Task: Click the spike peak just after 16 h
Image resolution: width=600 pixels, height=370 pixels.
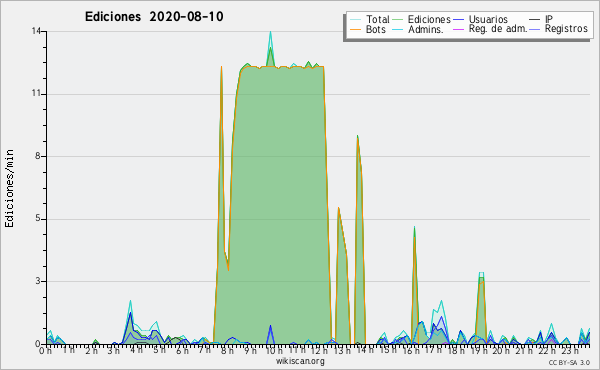Action: click(414, 227)
